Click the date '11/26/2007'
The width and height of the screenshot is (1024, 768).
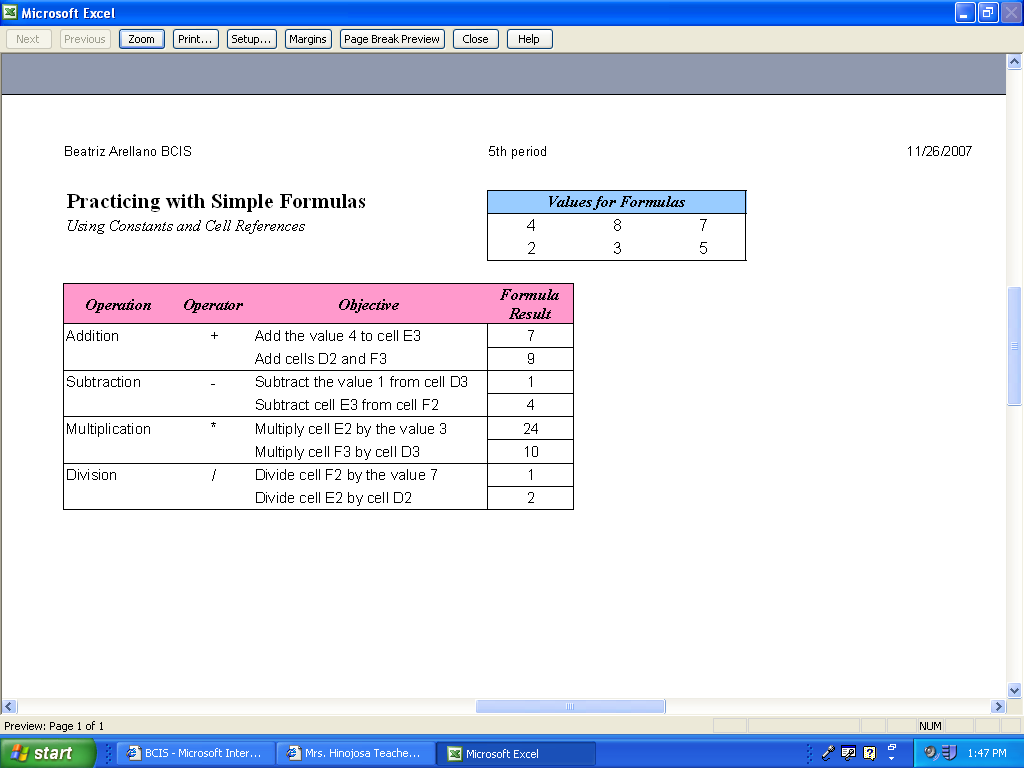[939, 152]
